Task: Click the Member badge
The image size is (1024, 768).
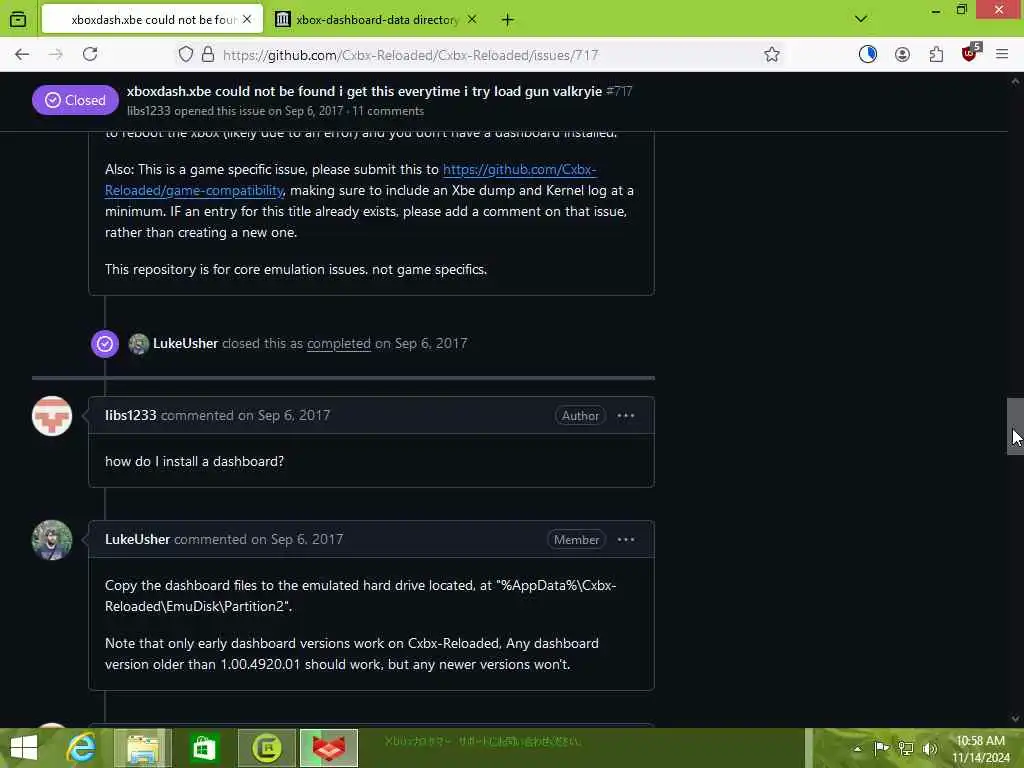Action: [576, 539]
